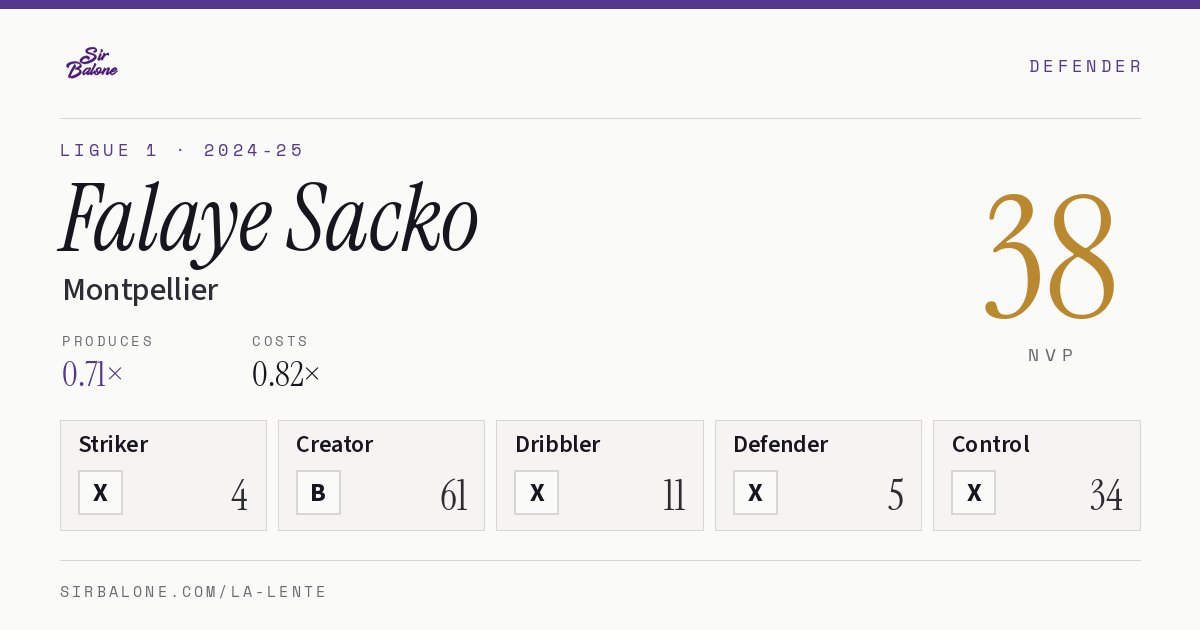Select the Dribbler X grade badge
The image size is (1200, 630).
(x=536, y=492)
